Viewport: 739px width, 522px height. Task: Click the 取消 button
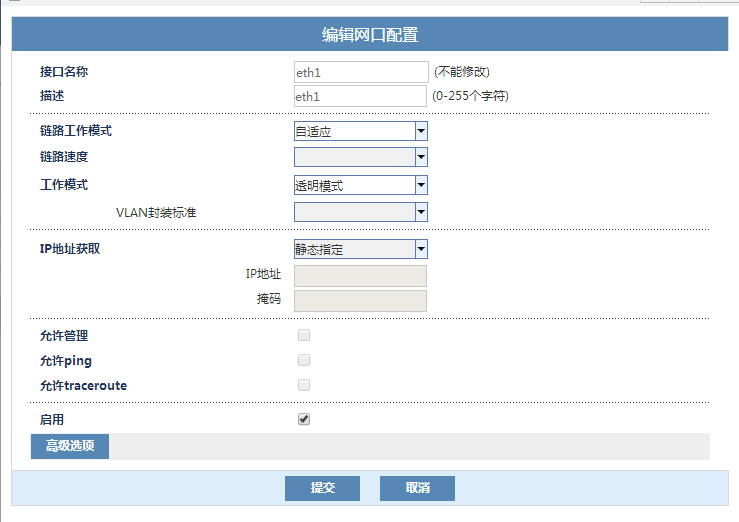click(x=417, y=488)
